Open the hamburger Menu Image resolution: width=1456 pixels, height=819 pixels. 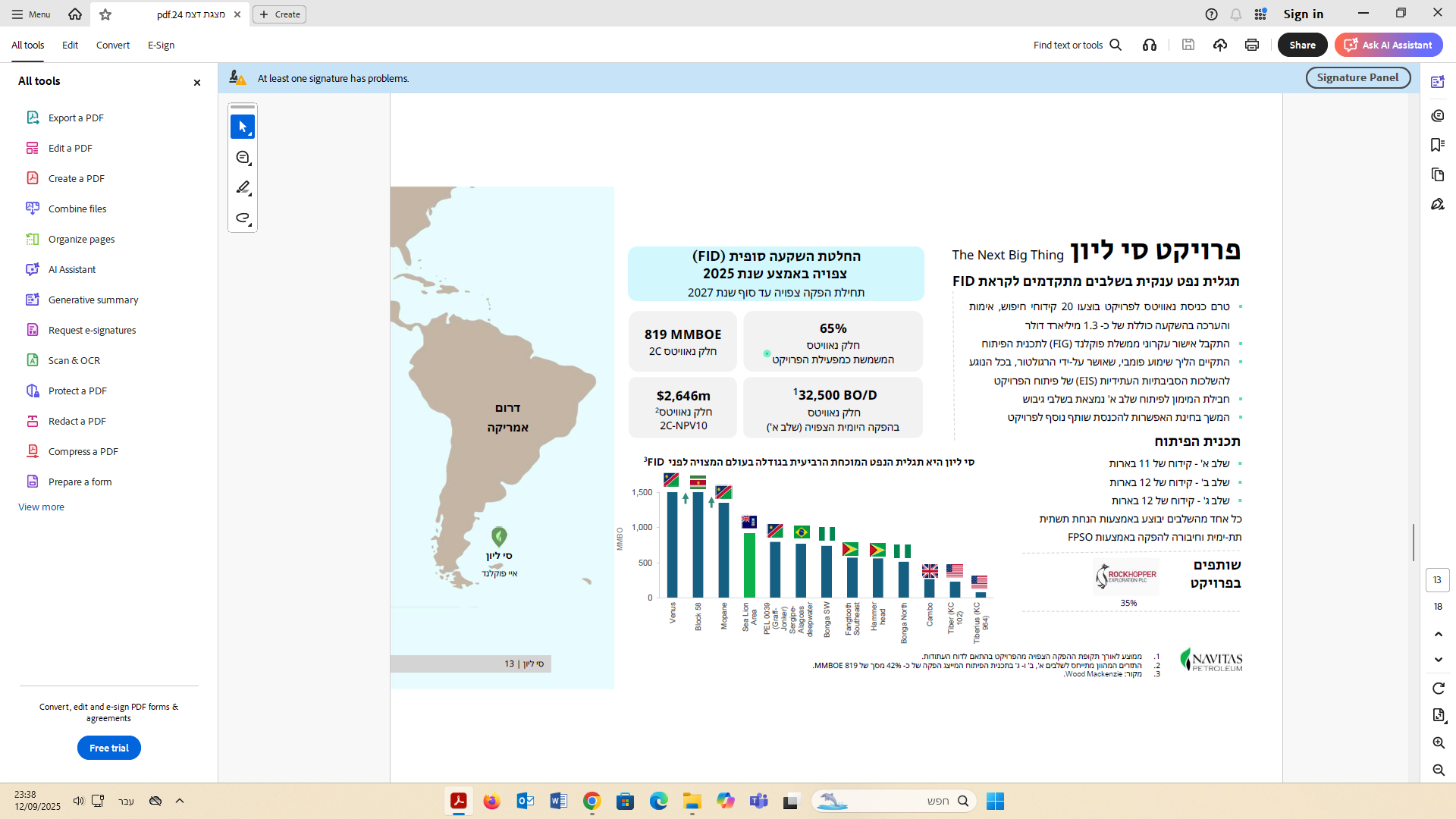pos(31,14)
